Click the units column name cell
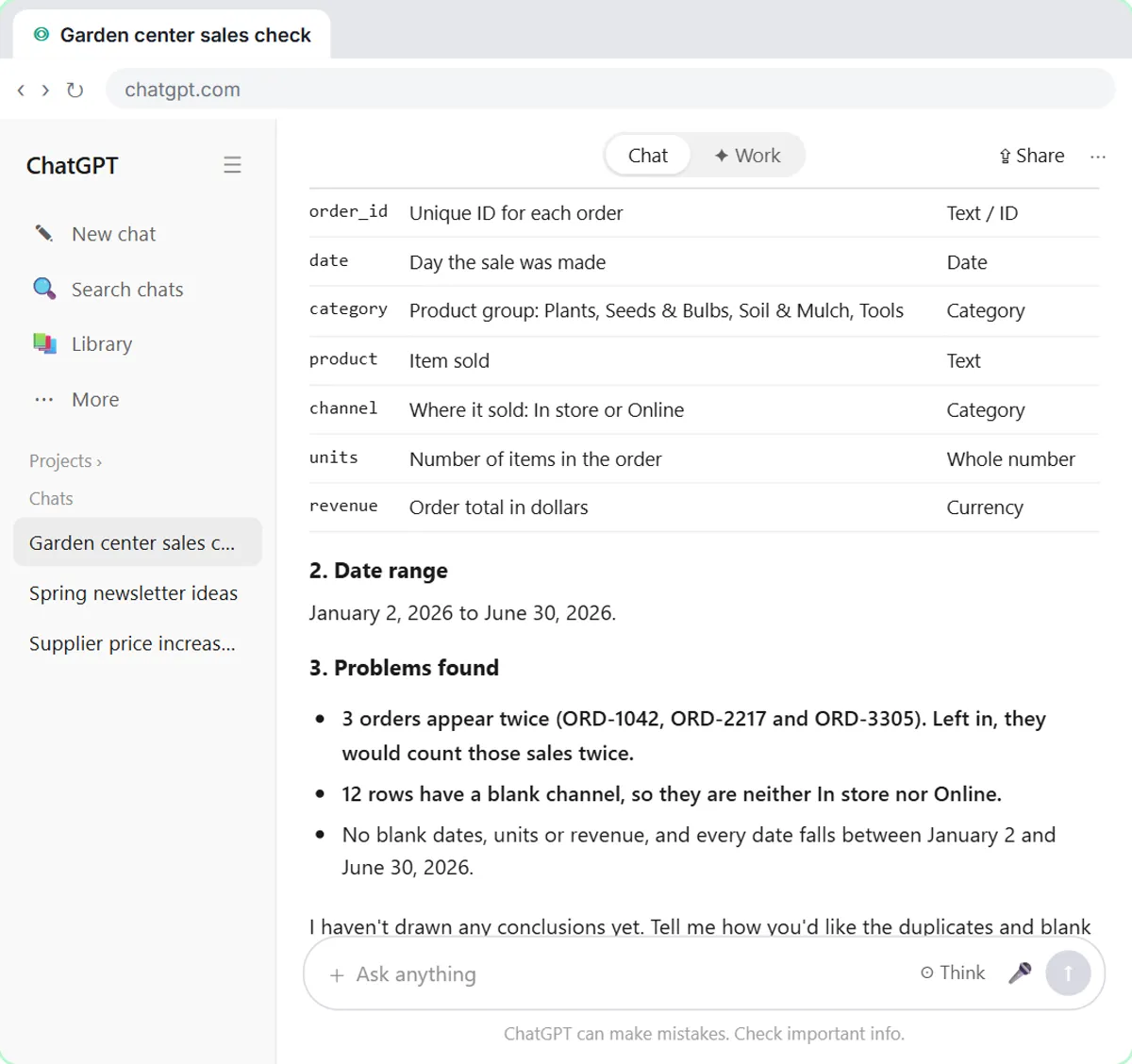 click(334, 457)
